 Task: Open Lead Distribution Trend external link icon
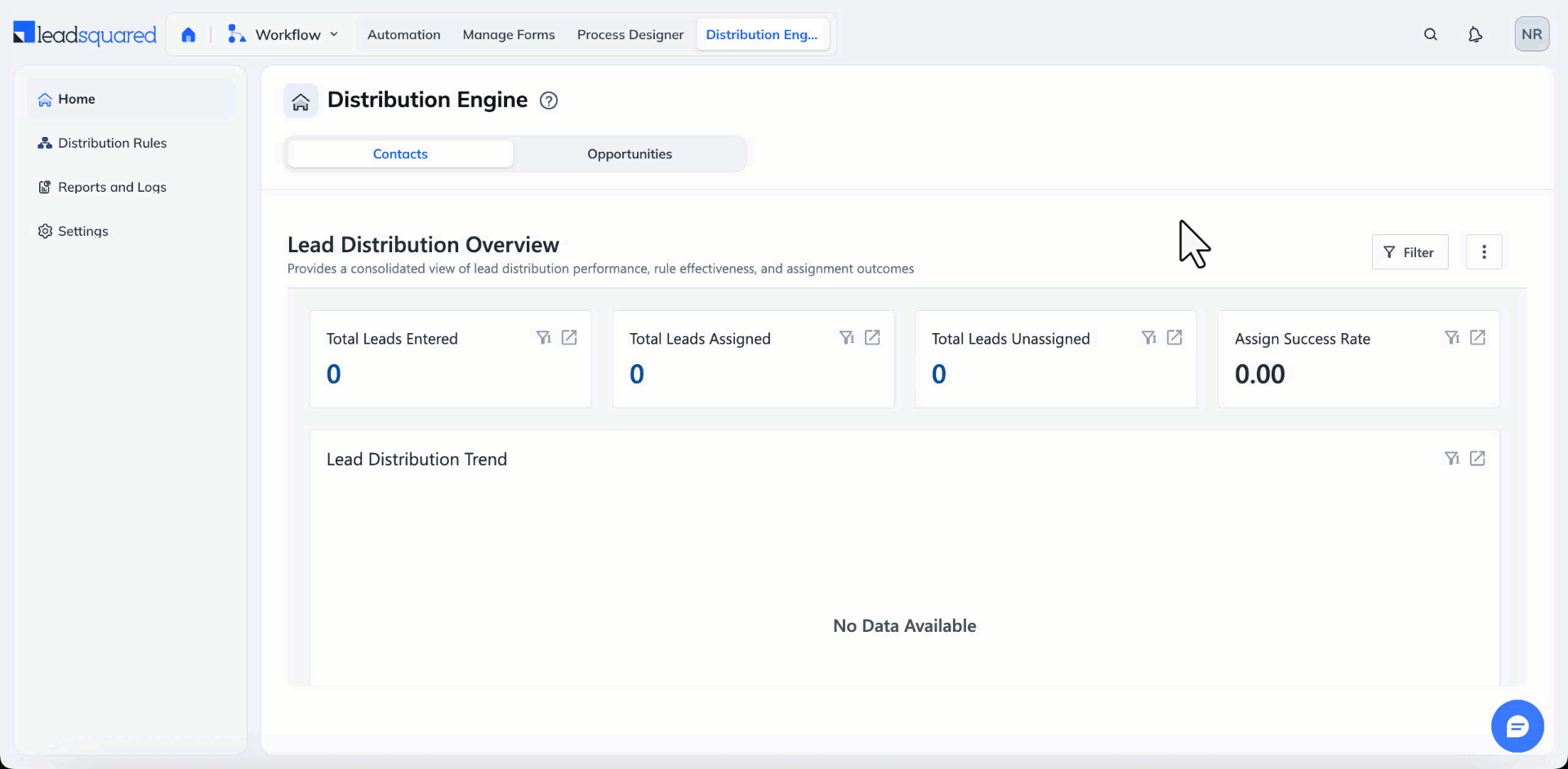pyautogui.click(x=1477, y=458)
